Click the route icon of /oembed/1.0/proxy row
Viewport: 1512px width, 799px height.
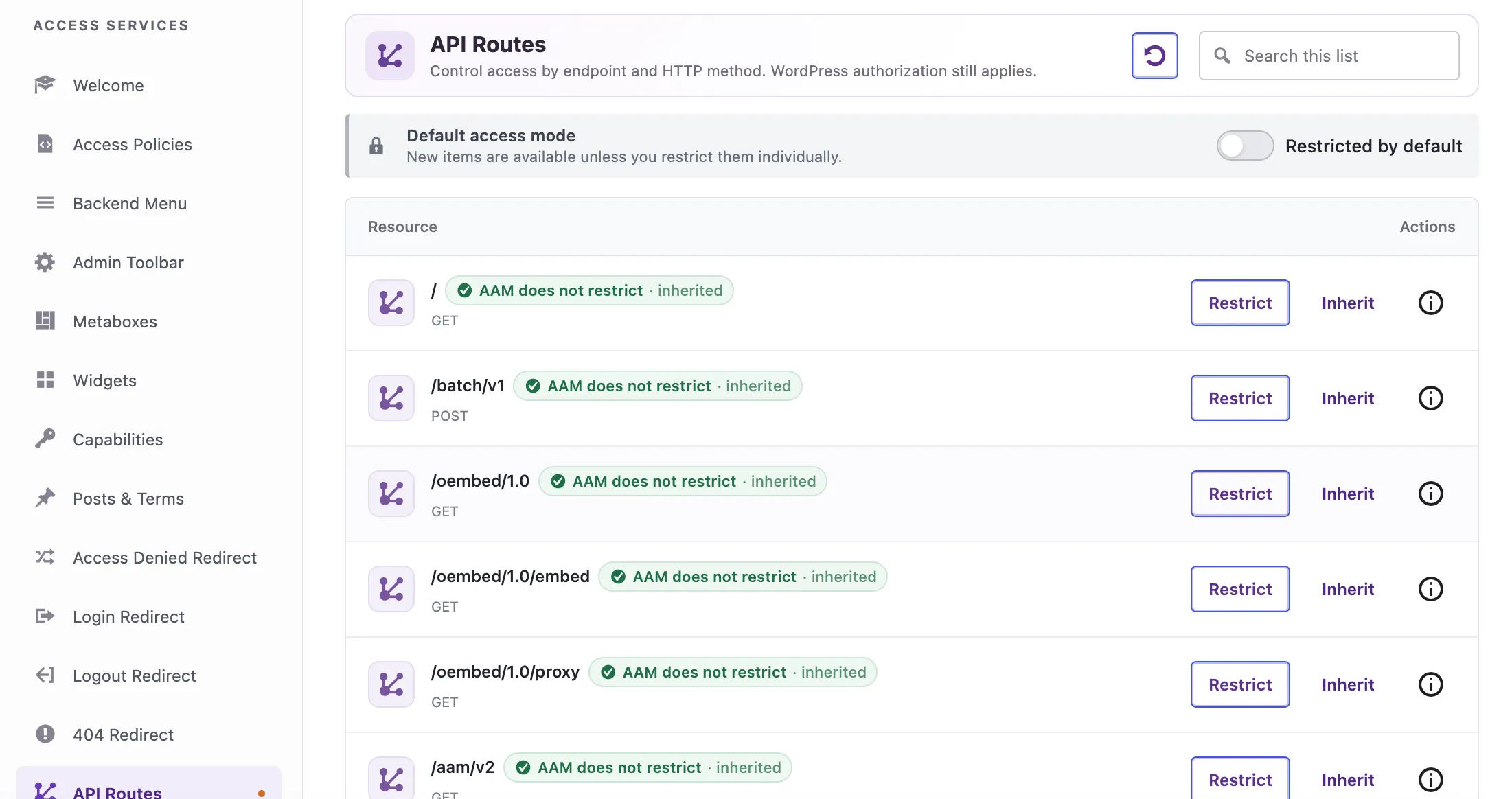coord(391,684)
